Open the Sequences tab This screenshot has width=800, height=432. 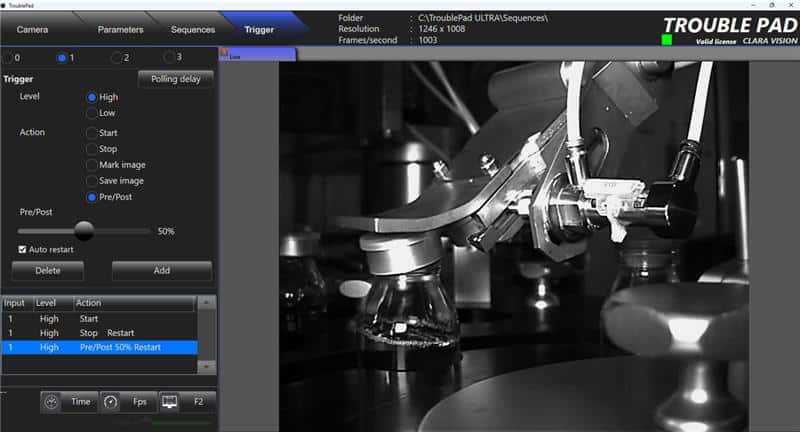(x=193, y=30)
